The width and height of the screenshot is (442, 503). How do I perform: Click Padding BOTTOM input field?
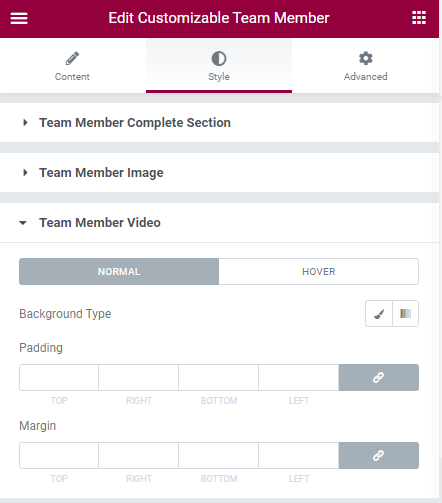point(219,377)
